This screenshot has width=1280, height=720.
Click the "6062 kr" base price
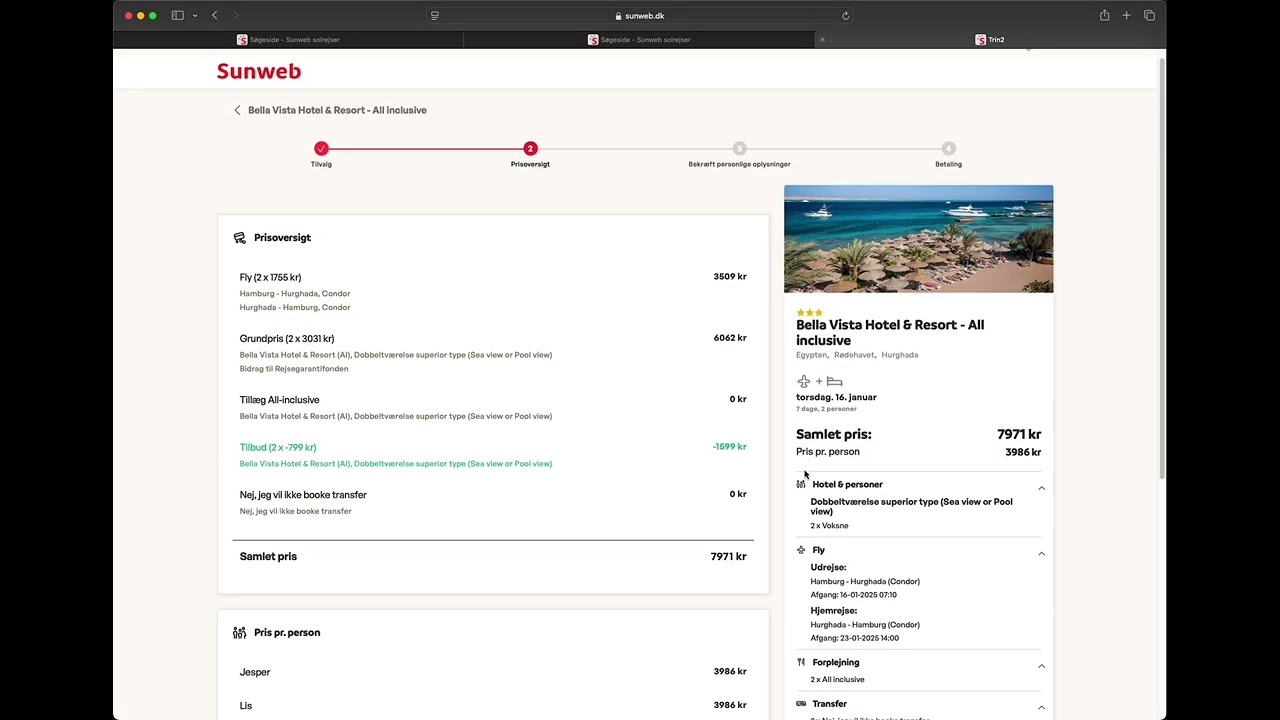[x=730, y=338]
